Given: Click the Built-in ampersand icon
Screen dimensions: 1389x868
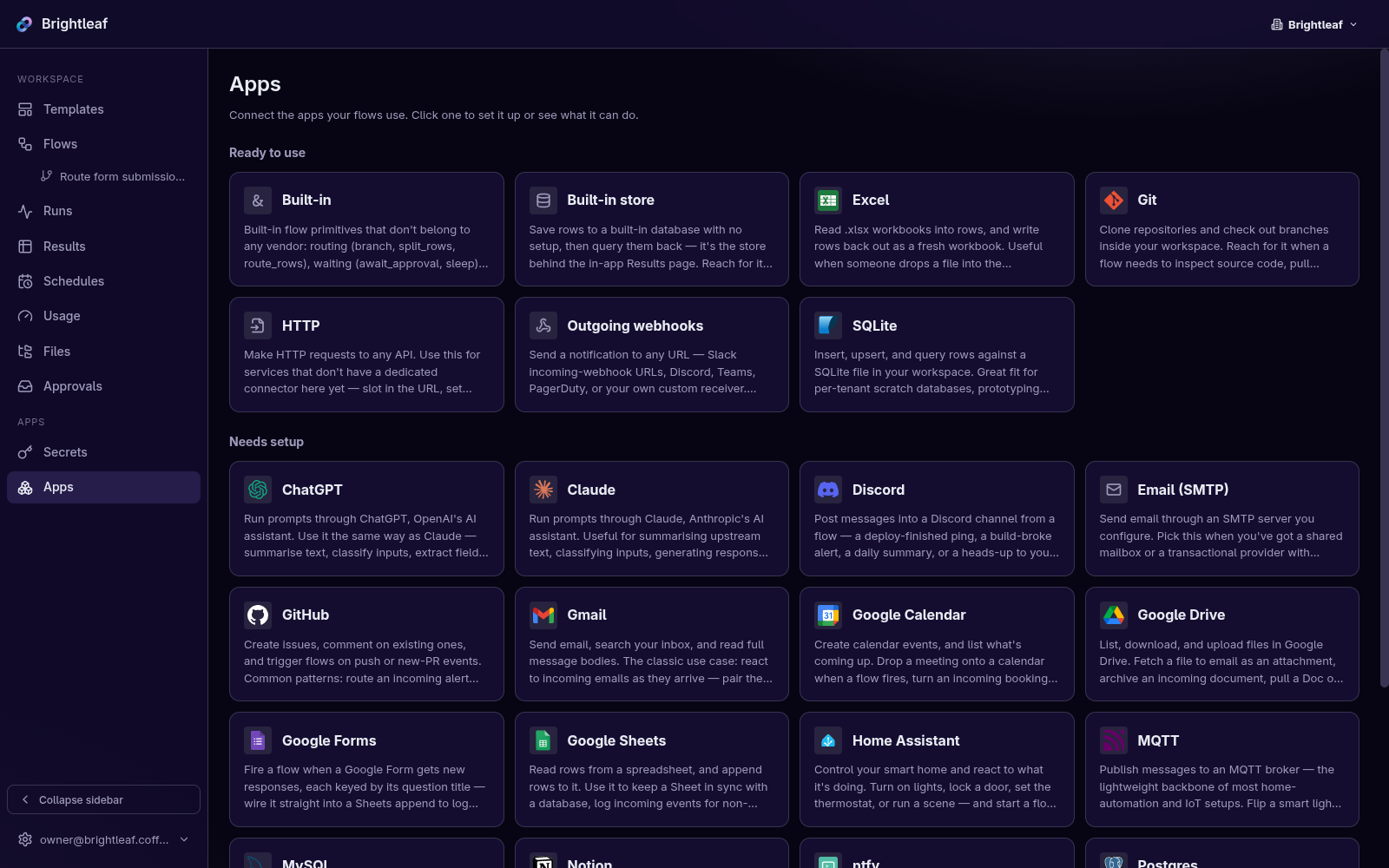Looking at the screenshot, I should click(258, 201).
